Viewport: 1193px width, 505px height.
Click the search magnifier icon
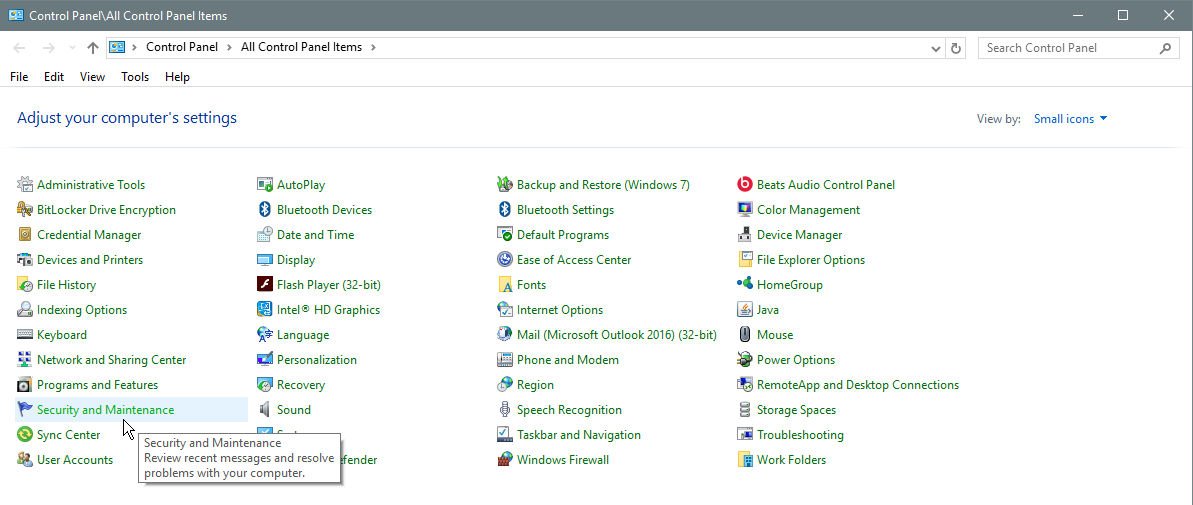pos(1165,48)
